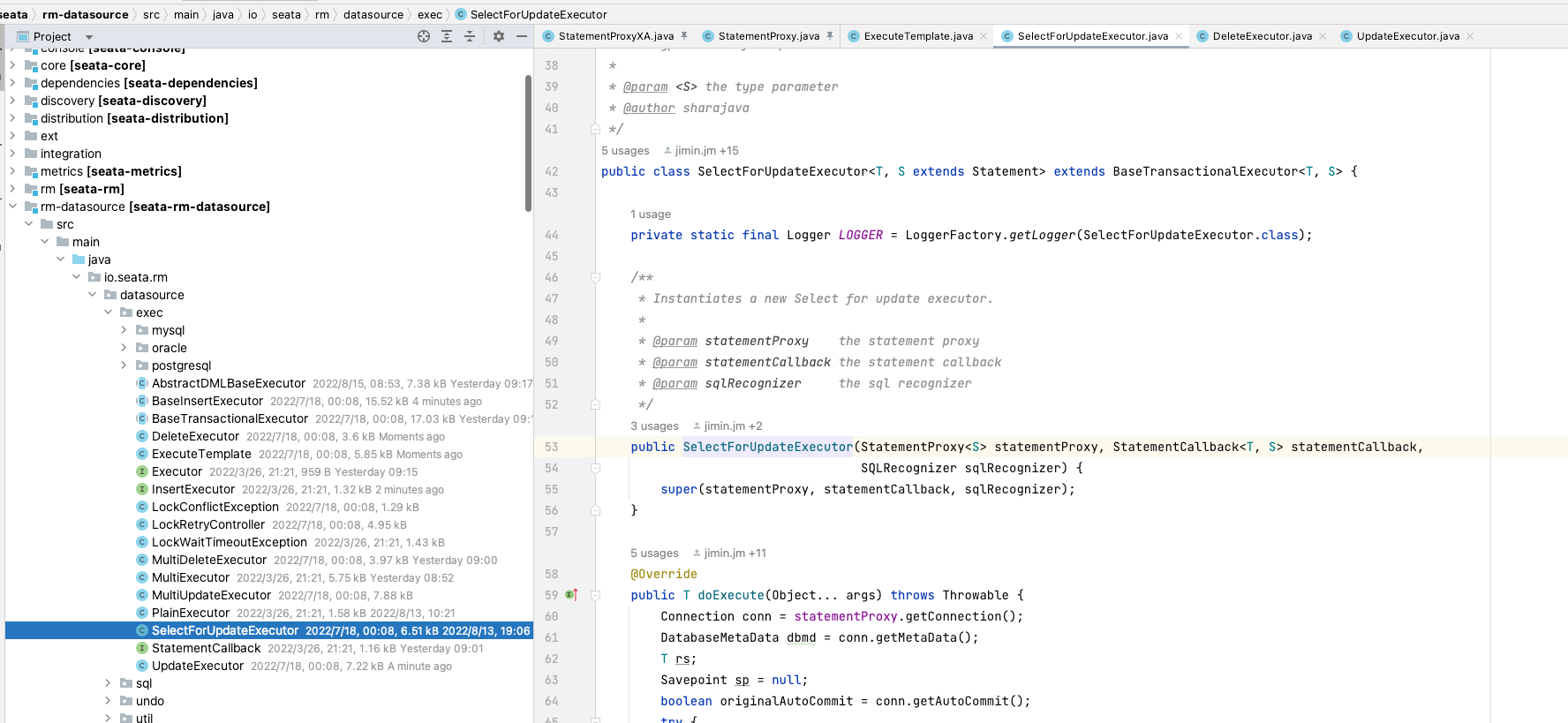This screenshot has height=723, width=1568.
Task: Expand the postgresql package folder
Action: click(124, 365)
